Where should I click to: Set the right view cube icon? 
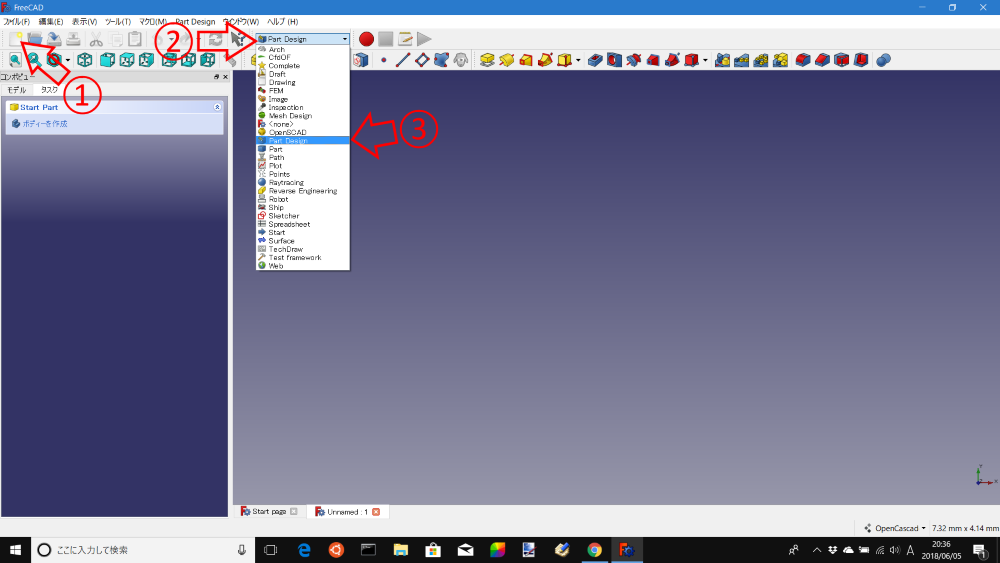point(146,60)
